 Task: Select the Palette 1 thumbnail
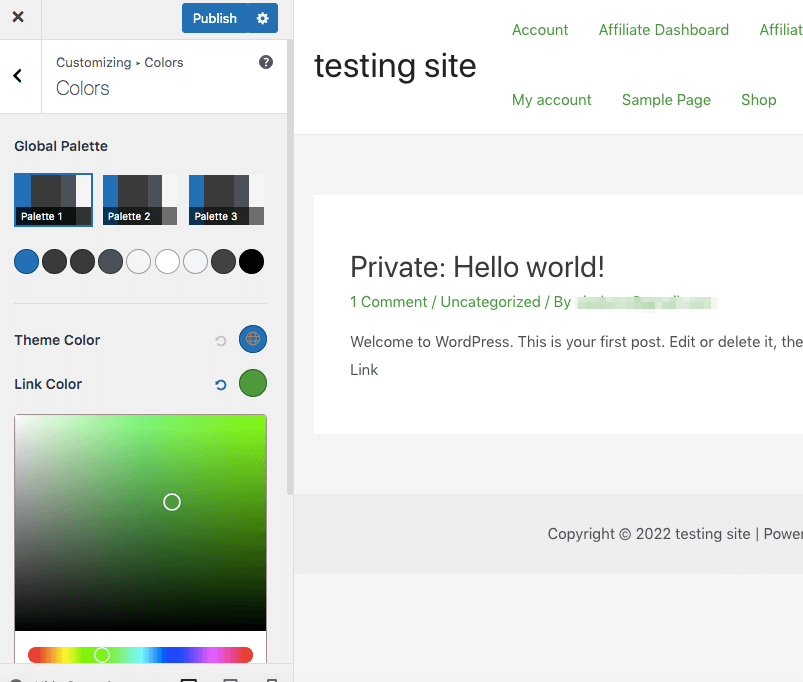pos(53,199)
